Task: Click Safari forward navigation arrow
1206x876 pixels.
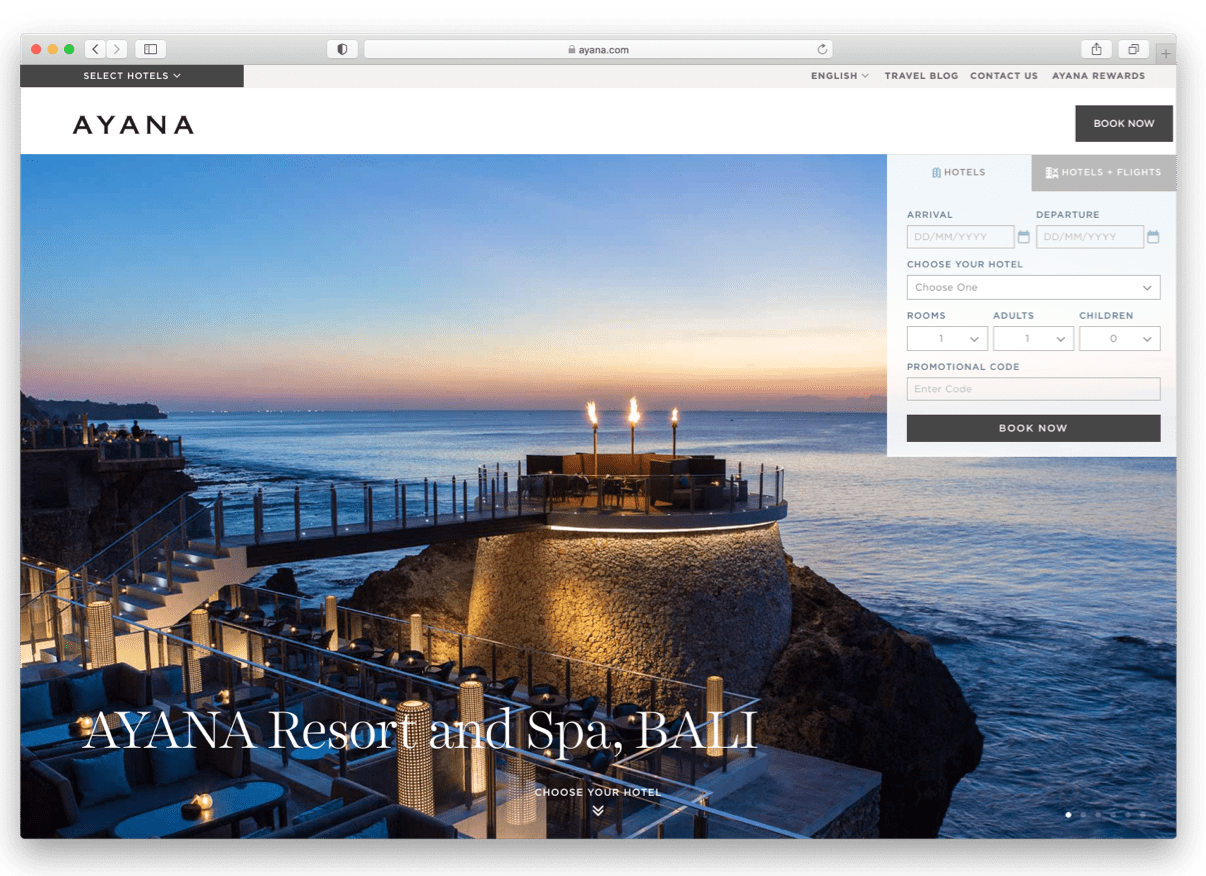Action: (117, 49)
